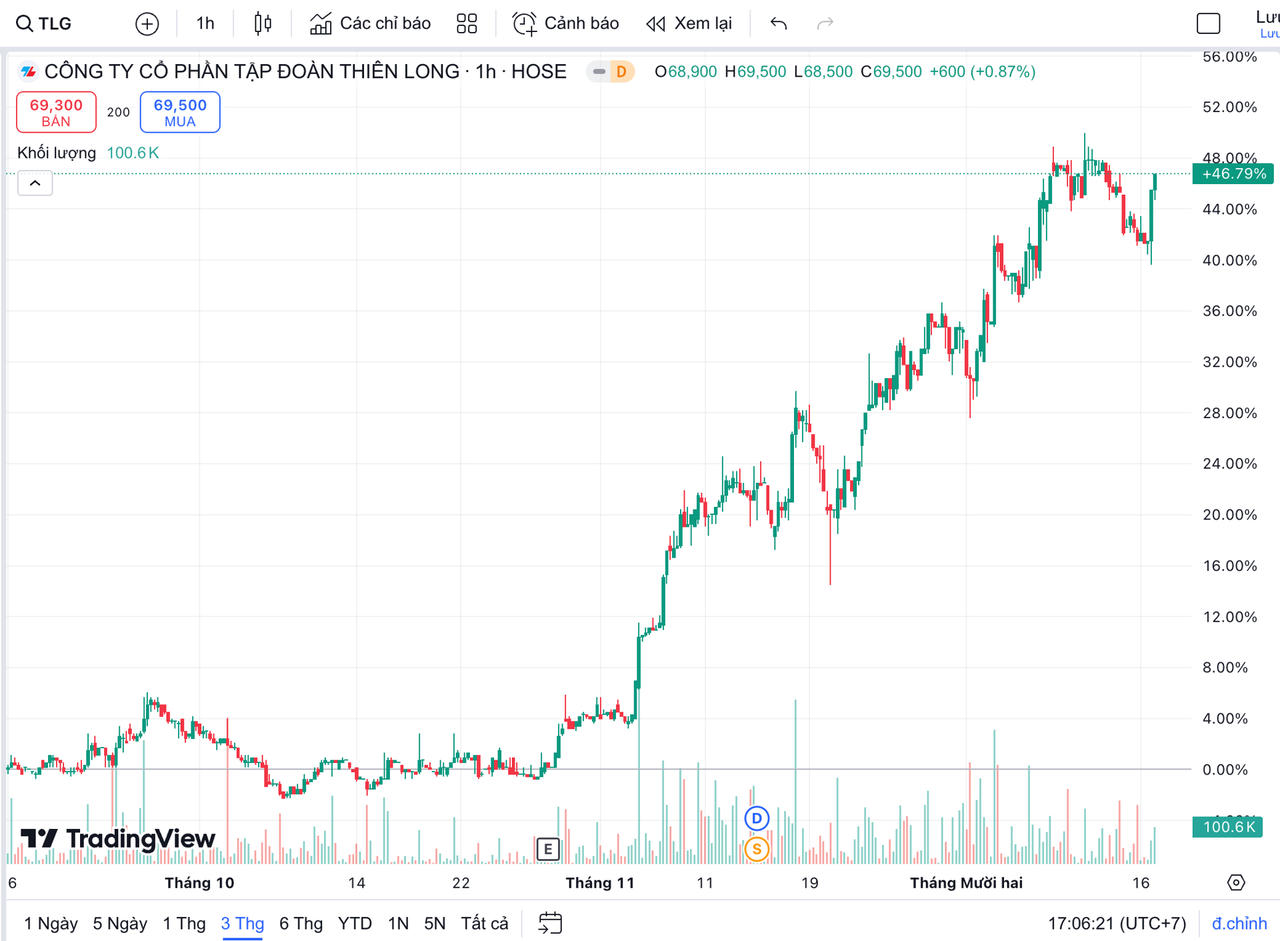The image size is (1280, 941).
Task: Open timezone menu showing 17:06:21 (UTC+7)
Action: pyautogui.click(x=1117, y=923)
